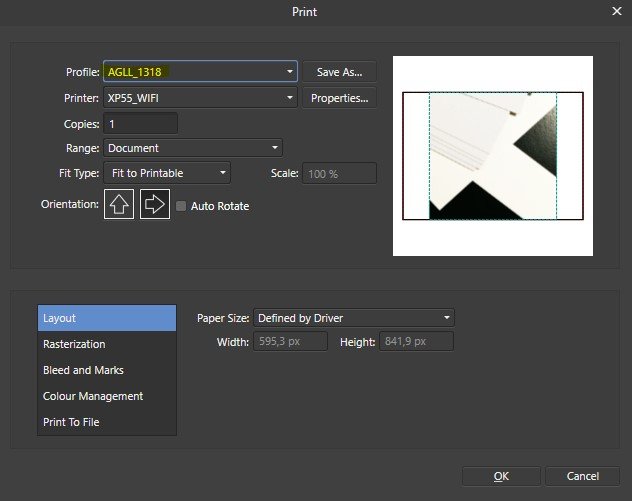Screen dimensions: 632x501
Task: Select the Layout section
Action: 107,318
